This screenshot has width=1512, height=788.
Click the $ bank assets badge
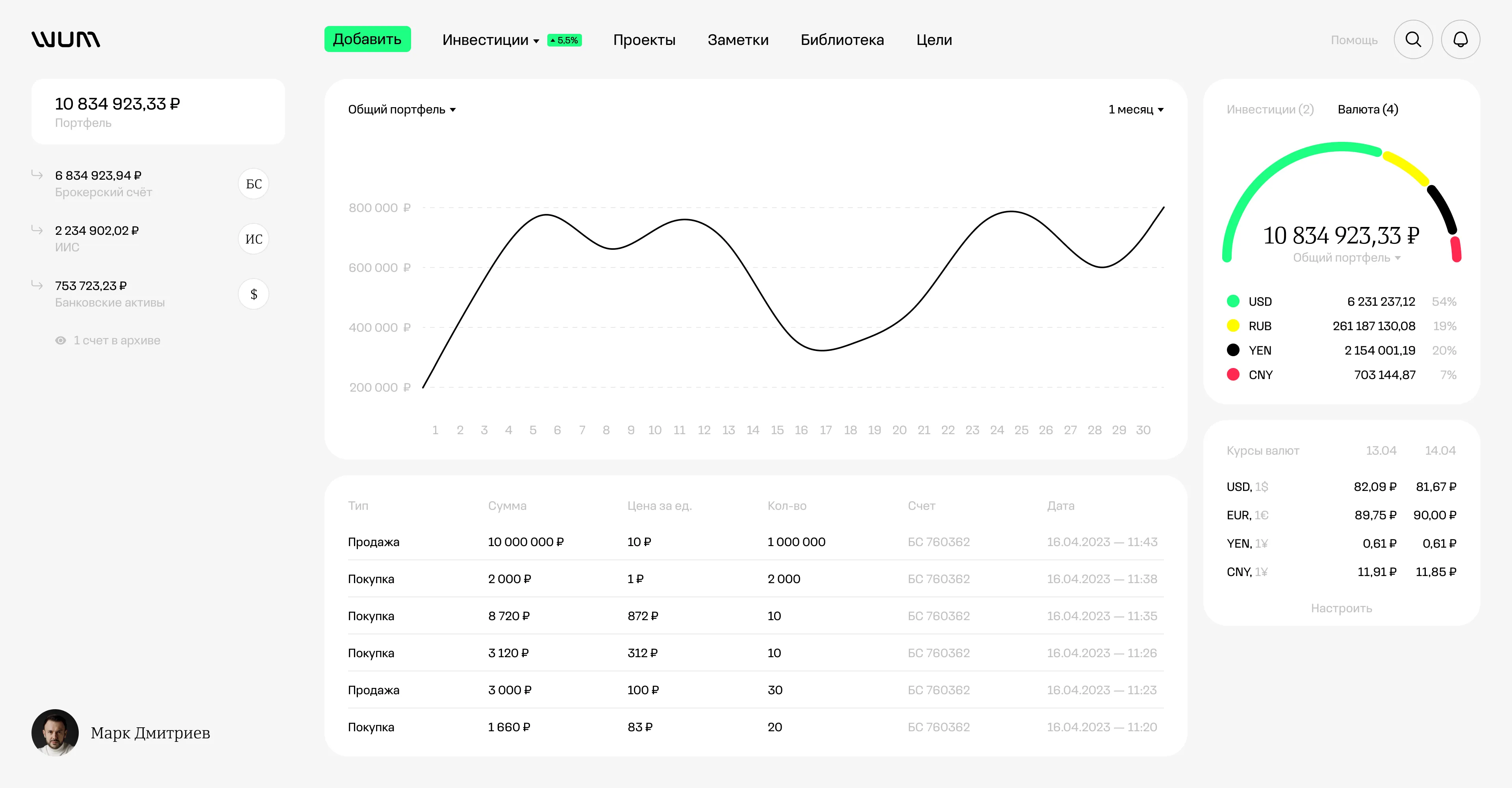click(x=254, y=294)
